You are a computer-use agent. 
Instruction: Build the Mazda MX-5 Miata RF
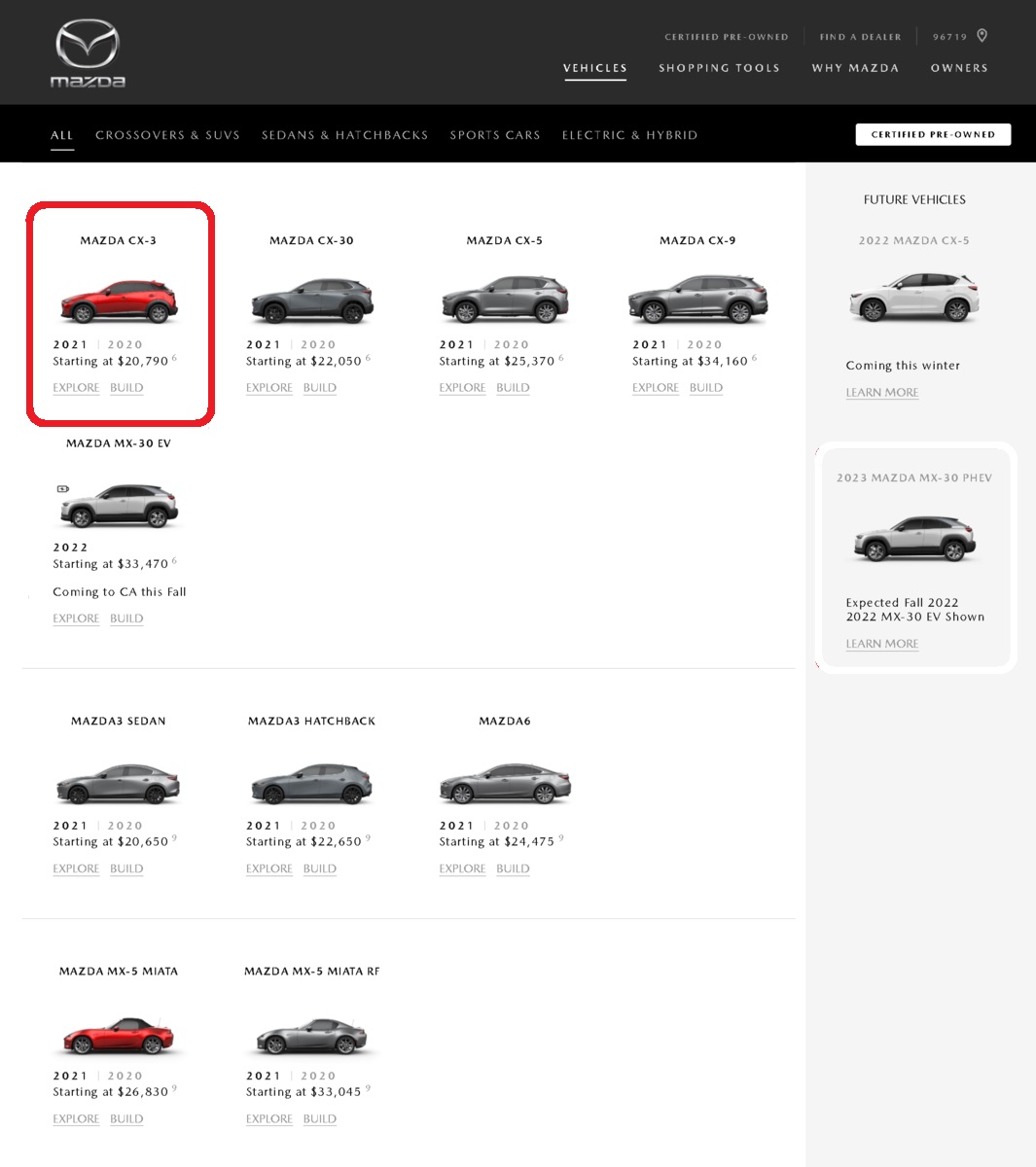320,1118
